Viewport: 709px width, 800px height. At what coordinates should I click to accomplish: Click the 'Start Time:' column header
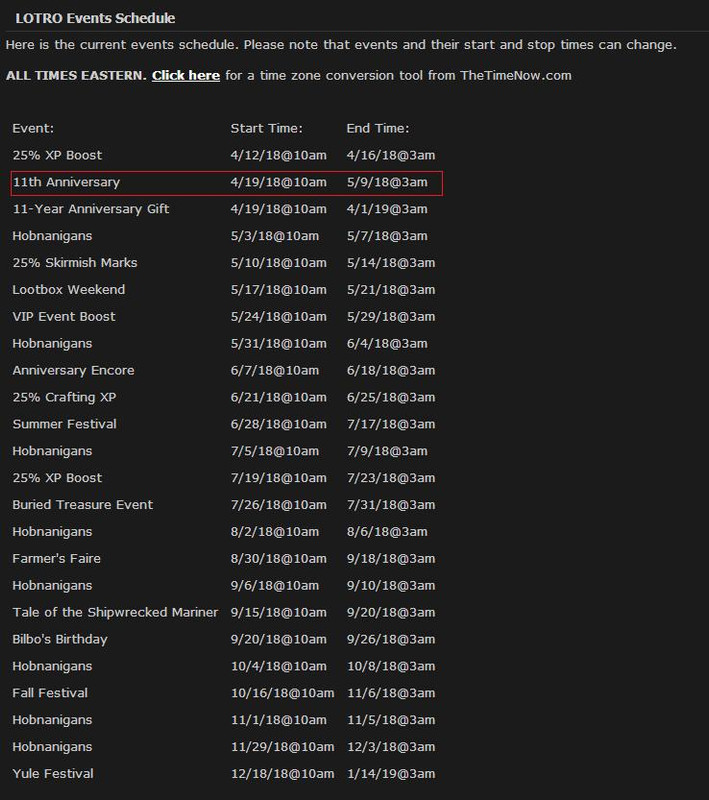[266, 128]
